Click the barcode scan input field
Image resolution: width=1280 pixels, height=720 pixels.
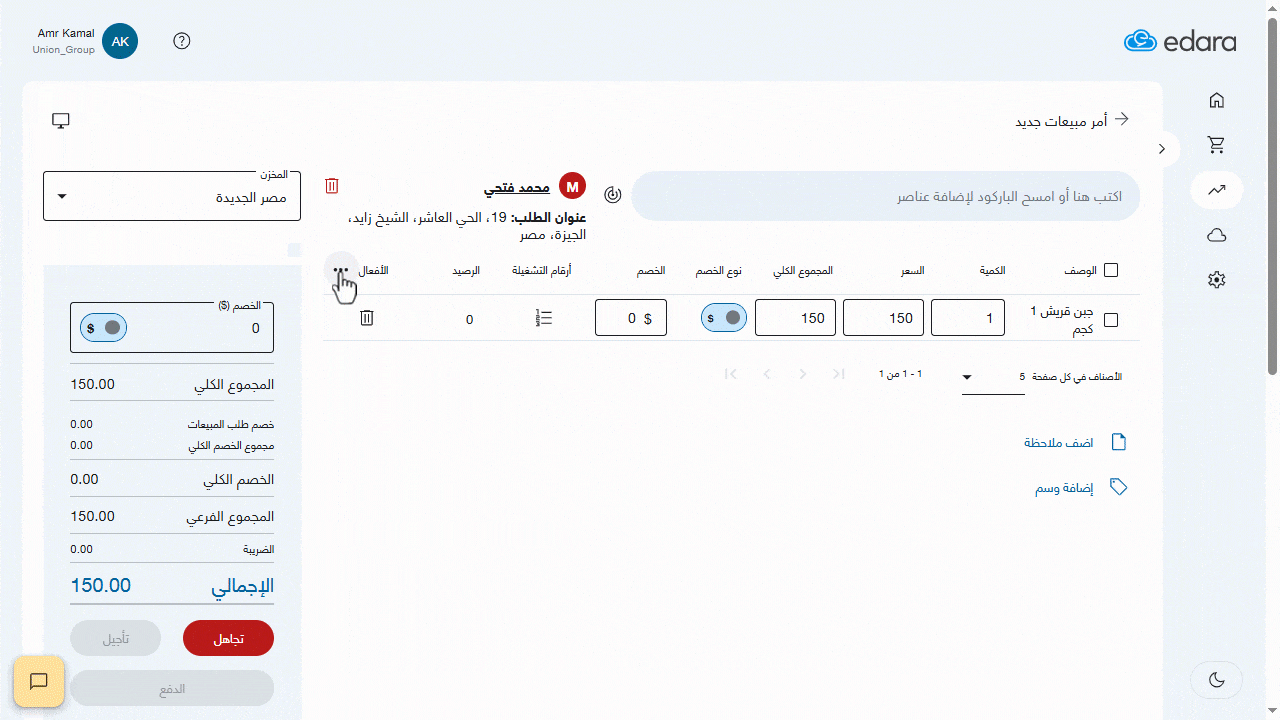point(885,196)
